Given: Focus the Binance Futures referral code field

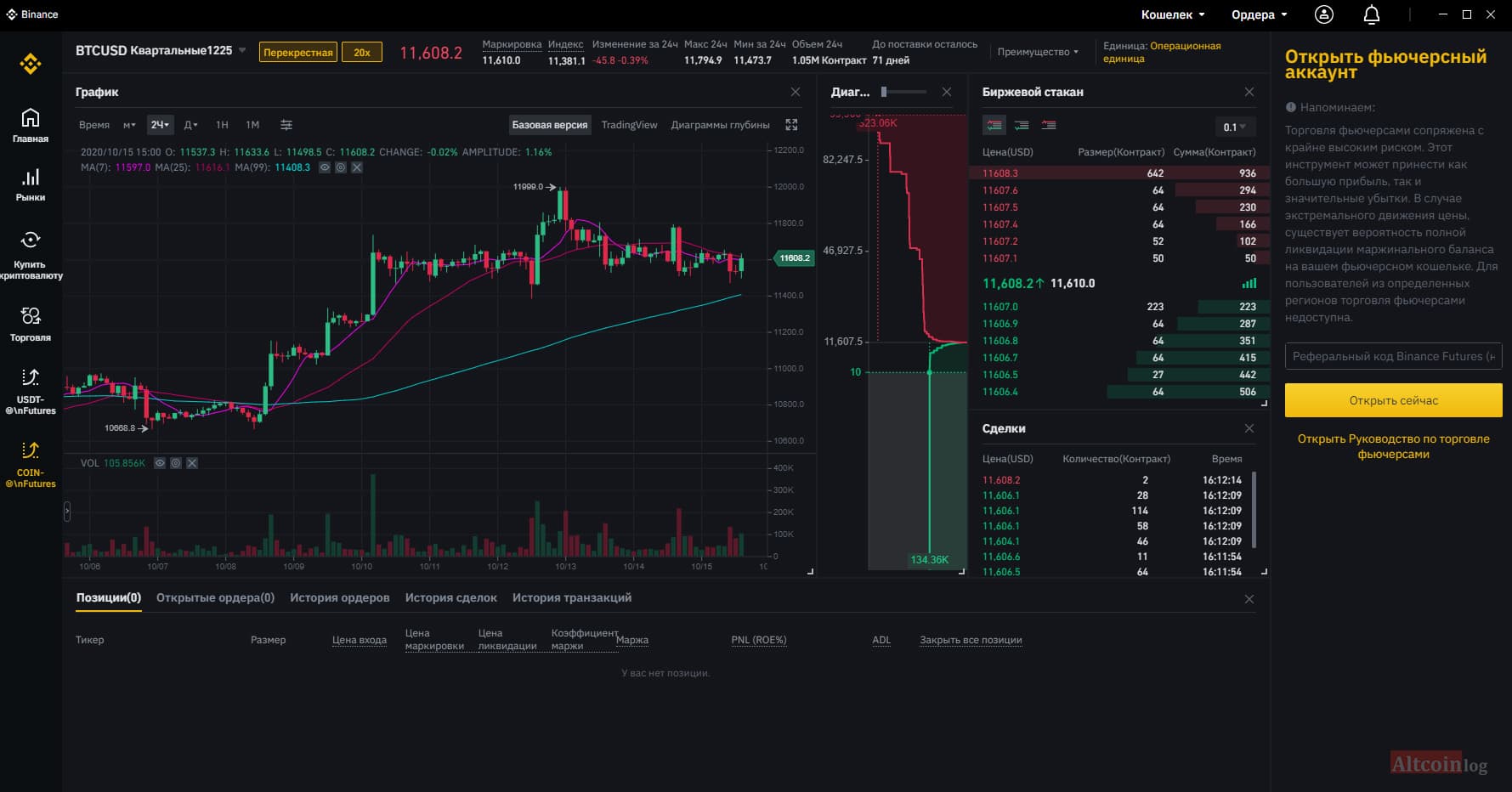Looking at the screenshot, I should pyautogui.click(x=1394, y=356).
